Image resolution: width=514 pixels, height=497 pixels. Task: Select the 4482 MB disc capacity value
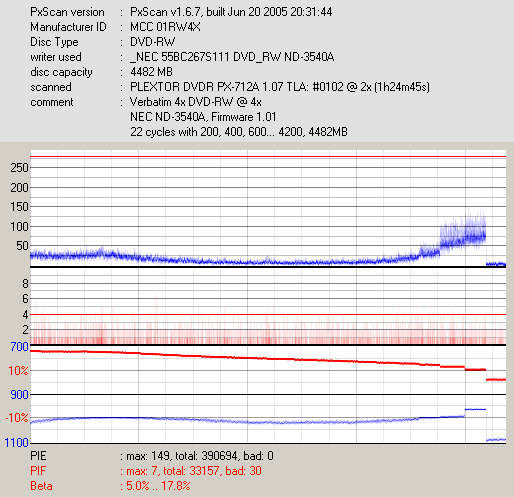[151, 72]
